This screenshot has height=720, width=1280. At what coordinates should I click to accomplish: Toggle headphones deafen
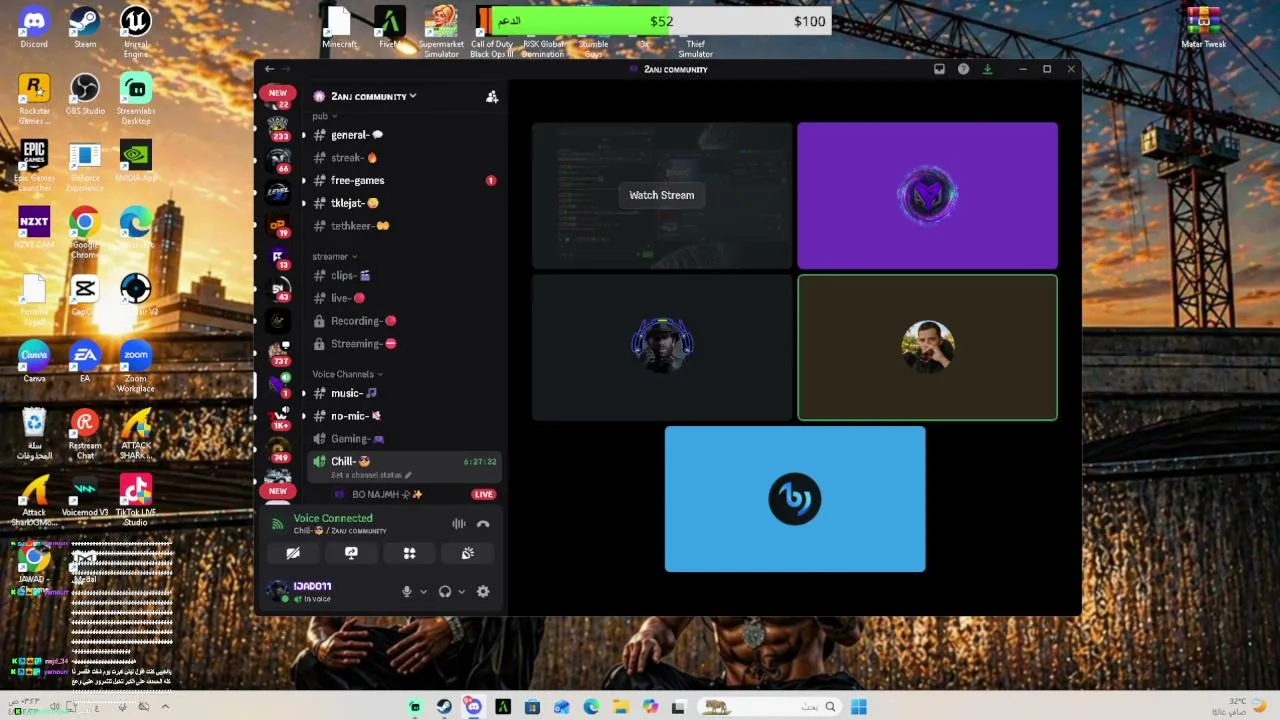click(445, 591)
